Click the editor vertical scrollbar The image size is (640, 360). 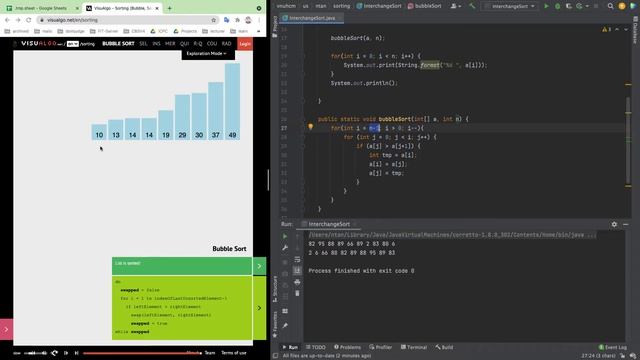tap(628, 141)
